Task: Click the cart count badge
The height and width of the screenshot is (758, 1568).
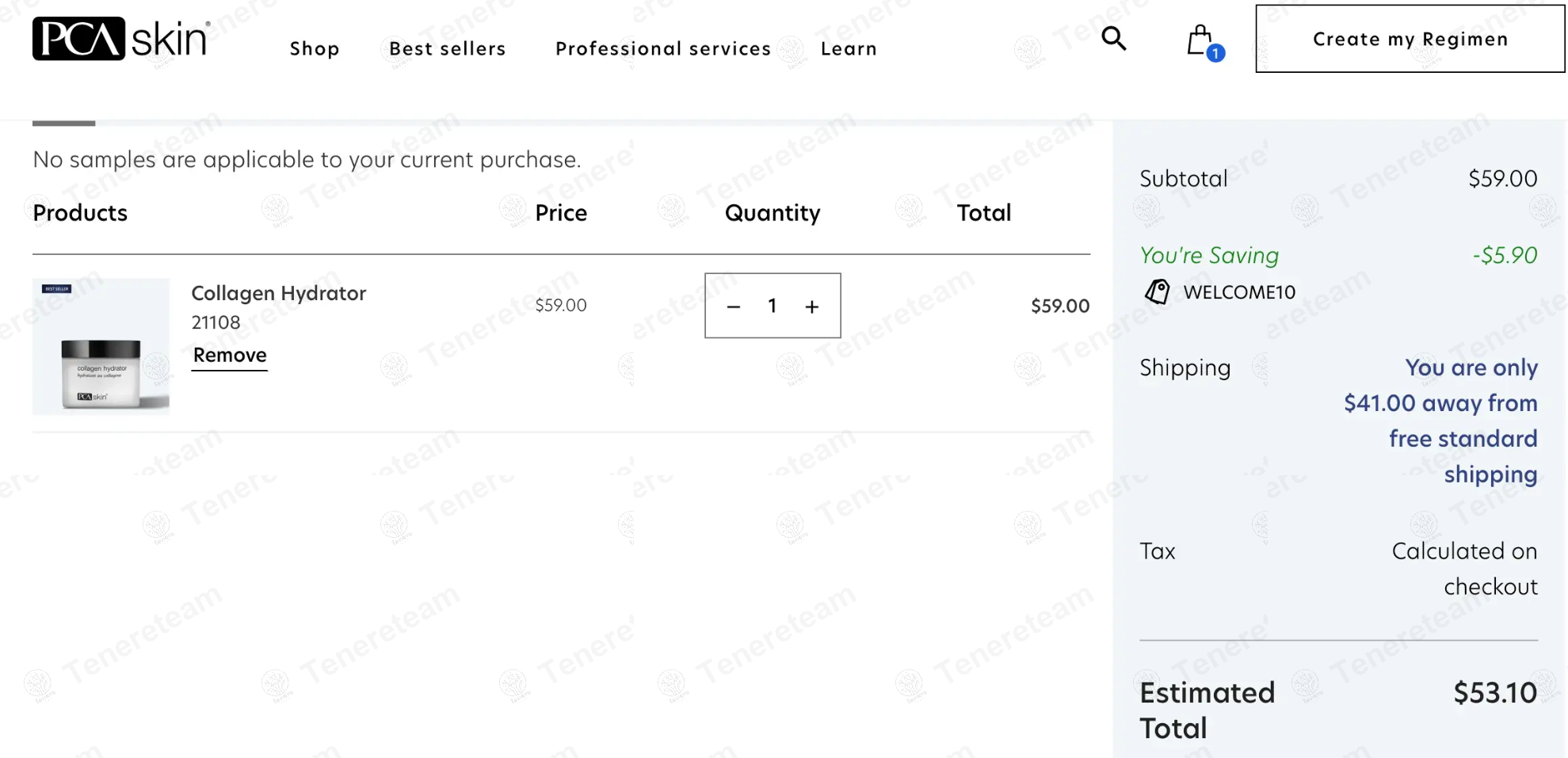Action: coord(1215,53)
